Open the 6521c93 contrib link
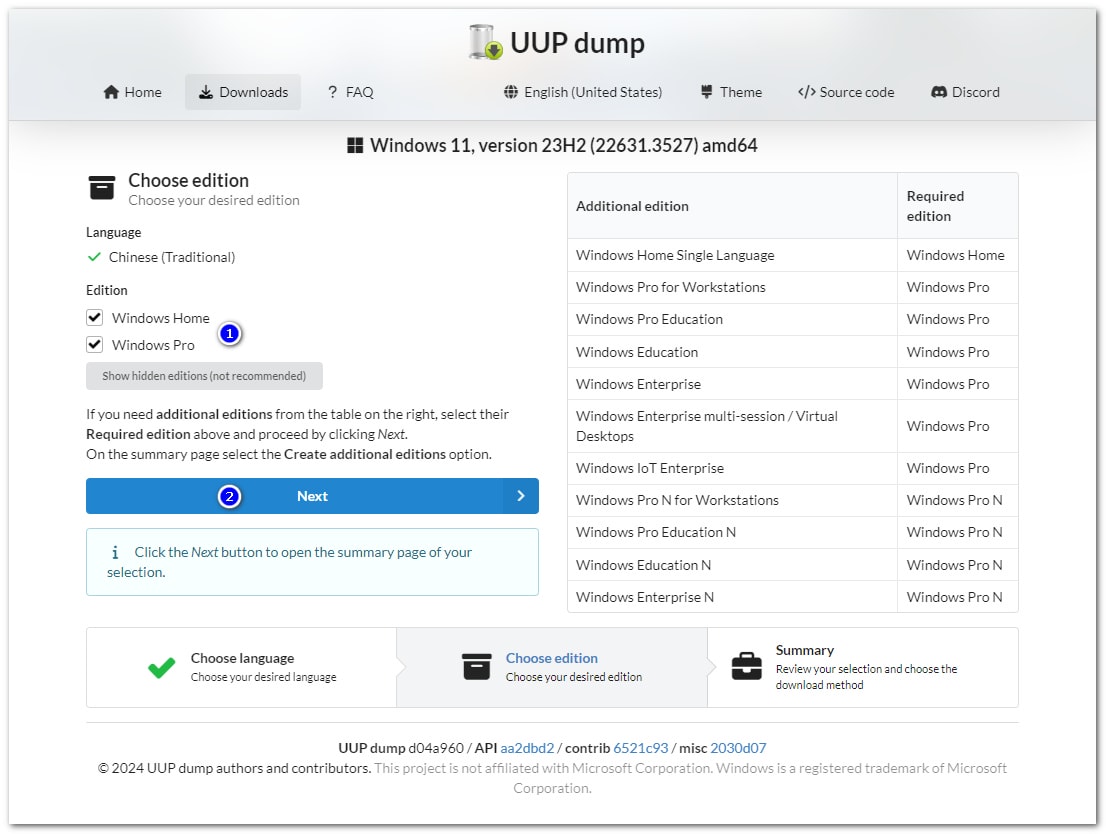 (640, 748)
